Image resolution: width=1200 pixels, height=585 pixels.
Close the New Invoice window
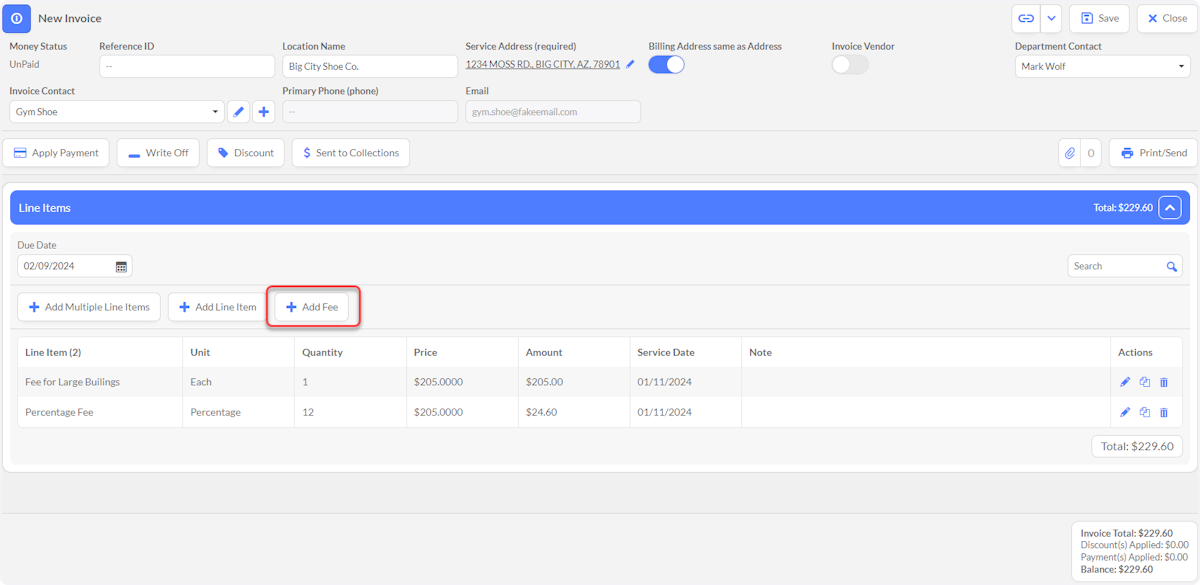coord(1166,18)
